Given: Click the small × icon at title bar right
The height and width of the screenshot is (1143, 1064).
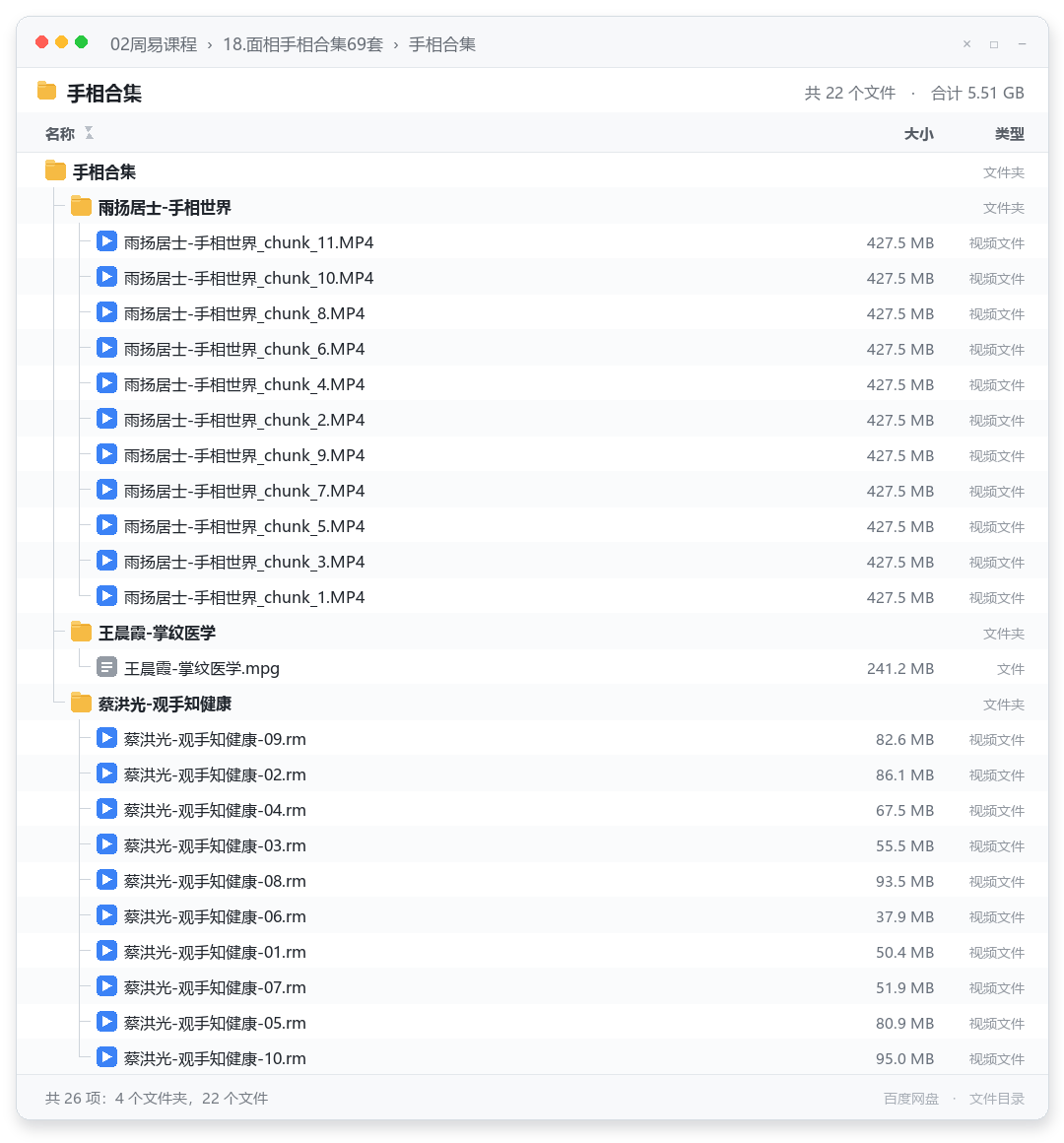Looking at the screenshot, I should 967,44.
